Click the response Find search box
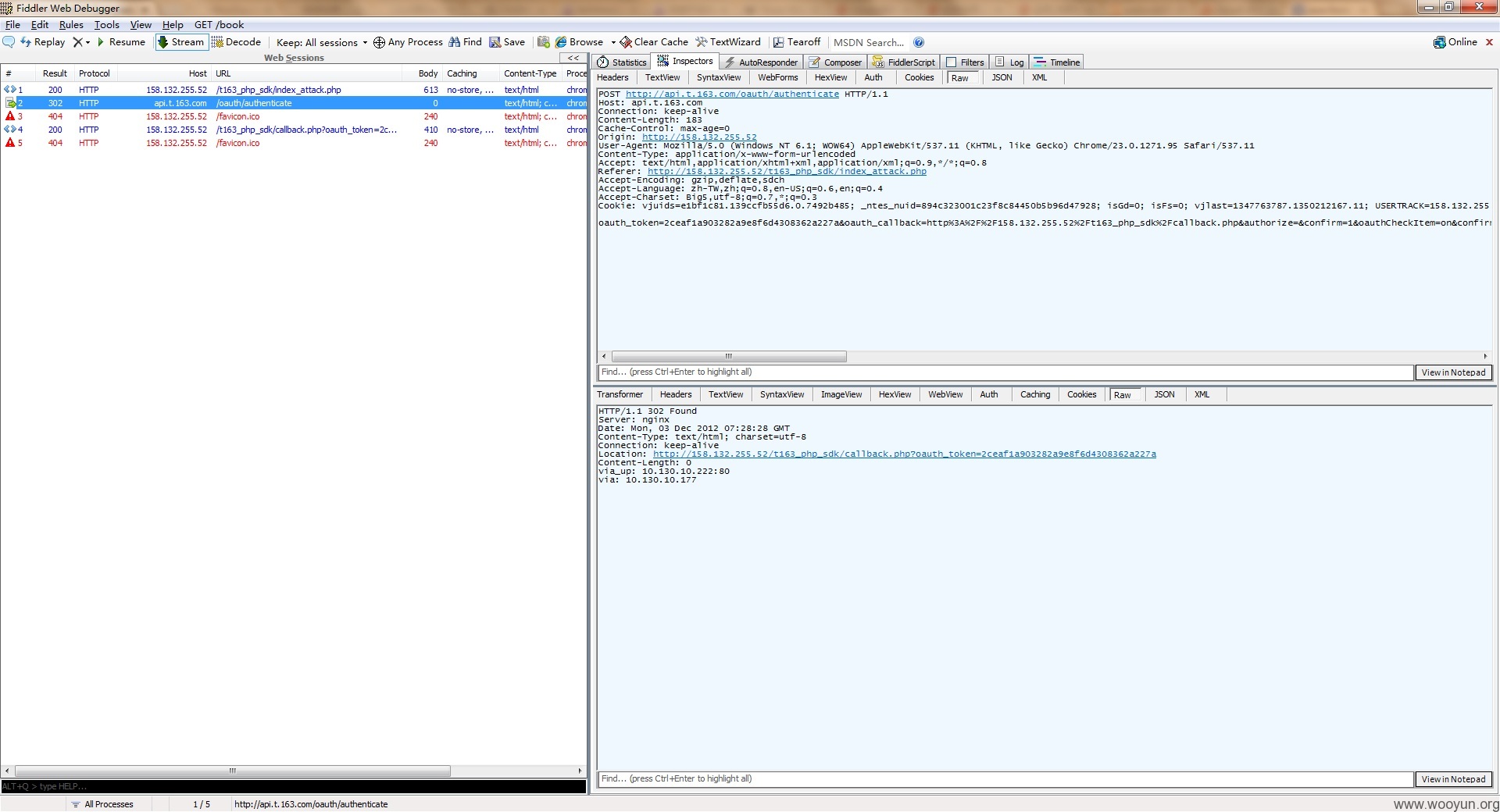The width and height of the screenshot is (1500, 812). [1005, 779]
